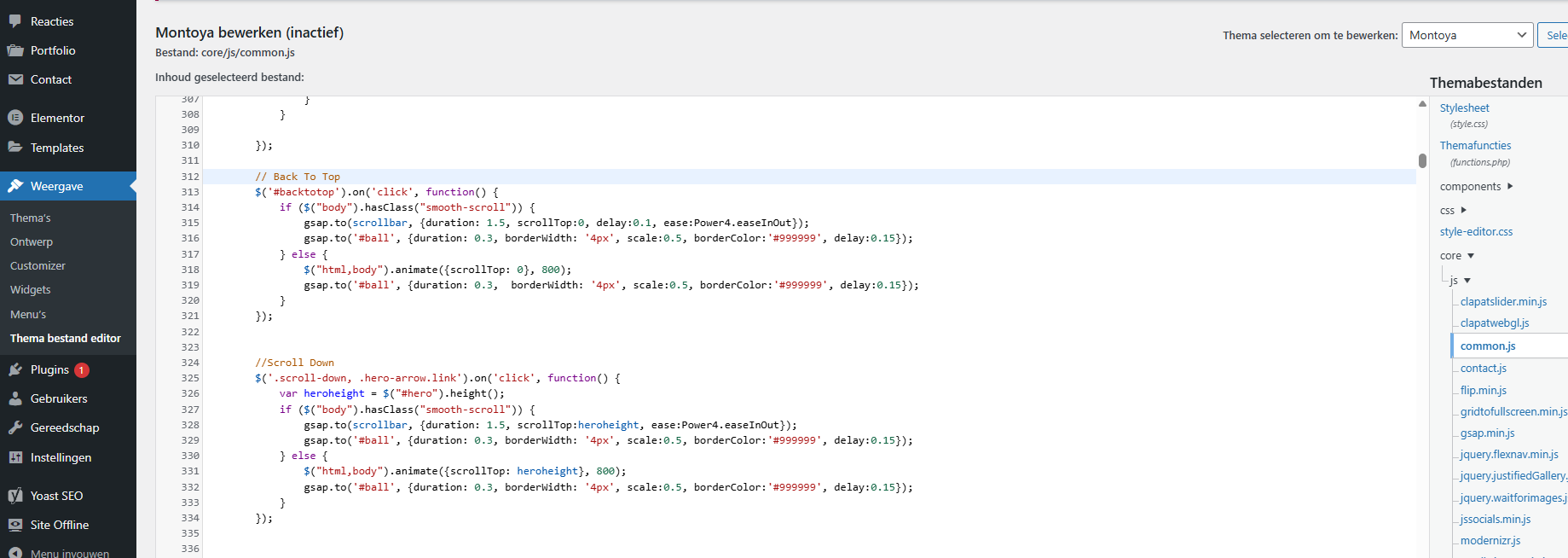Click the Yoast SEO icon

click(15, 496)
